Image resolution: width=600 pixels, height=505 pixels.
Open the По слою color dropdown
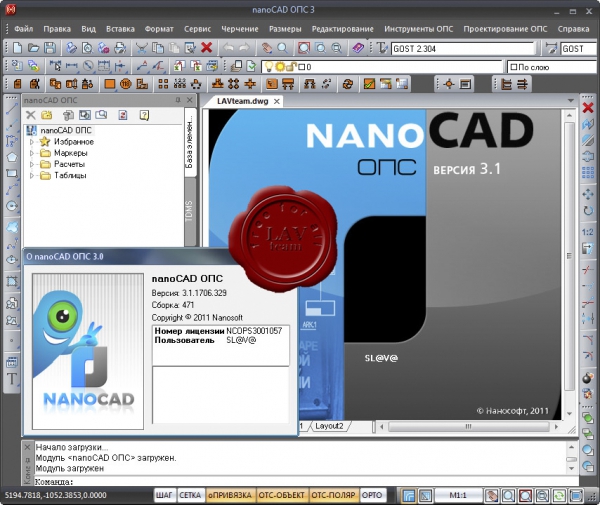[553, 67]
